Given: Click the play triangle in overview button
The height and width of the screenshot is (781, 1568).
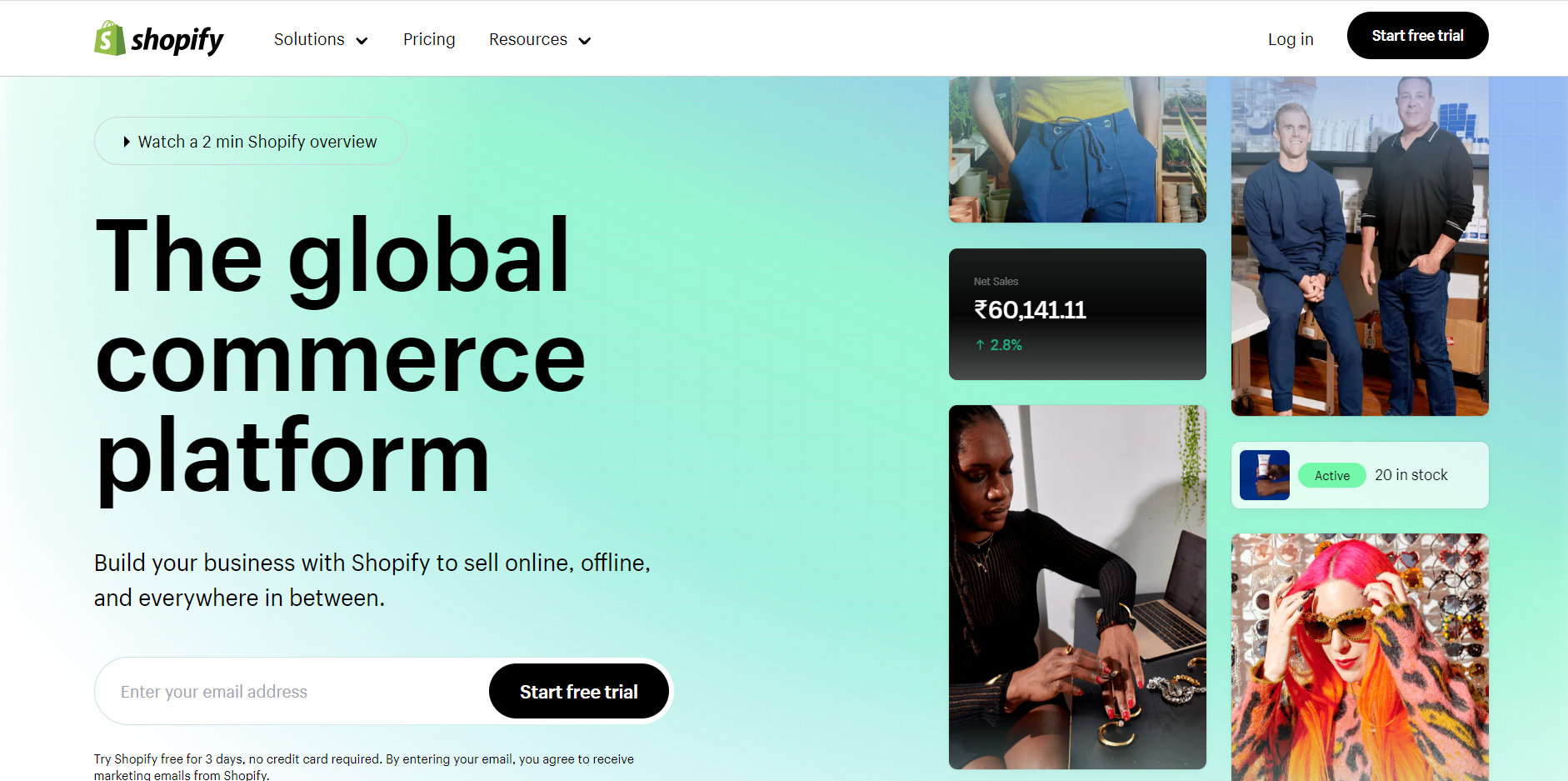Looking at the screenshot, I should [127, 142].
